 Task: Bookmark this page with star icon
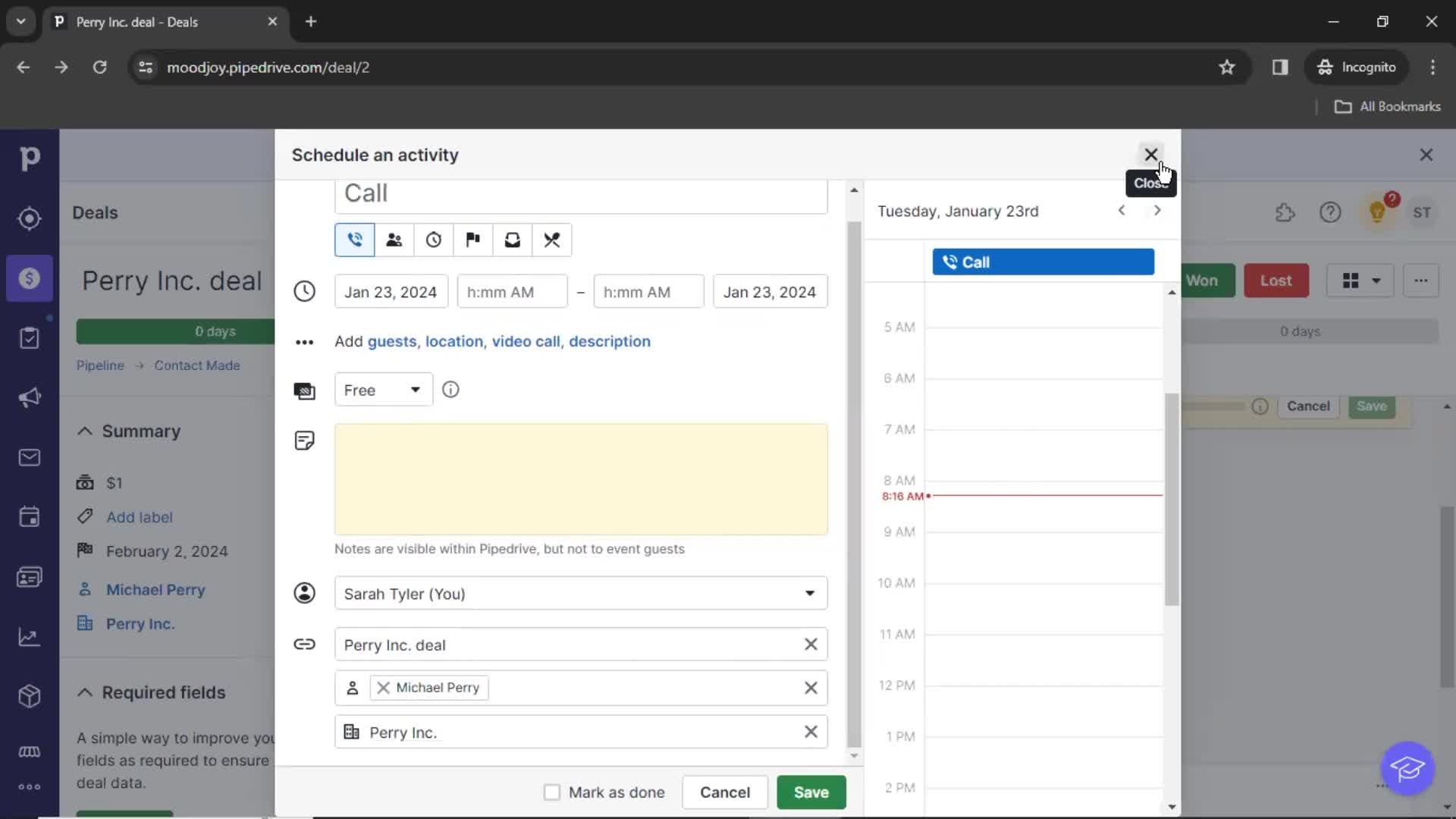pyautogui.click(x=1227, y=67)
